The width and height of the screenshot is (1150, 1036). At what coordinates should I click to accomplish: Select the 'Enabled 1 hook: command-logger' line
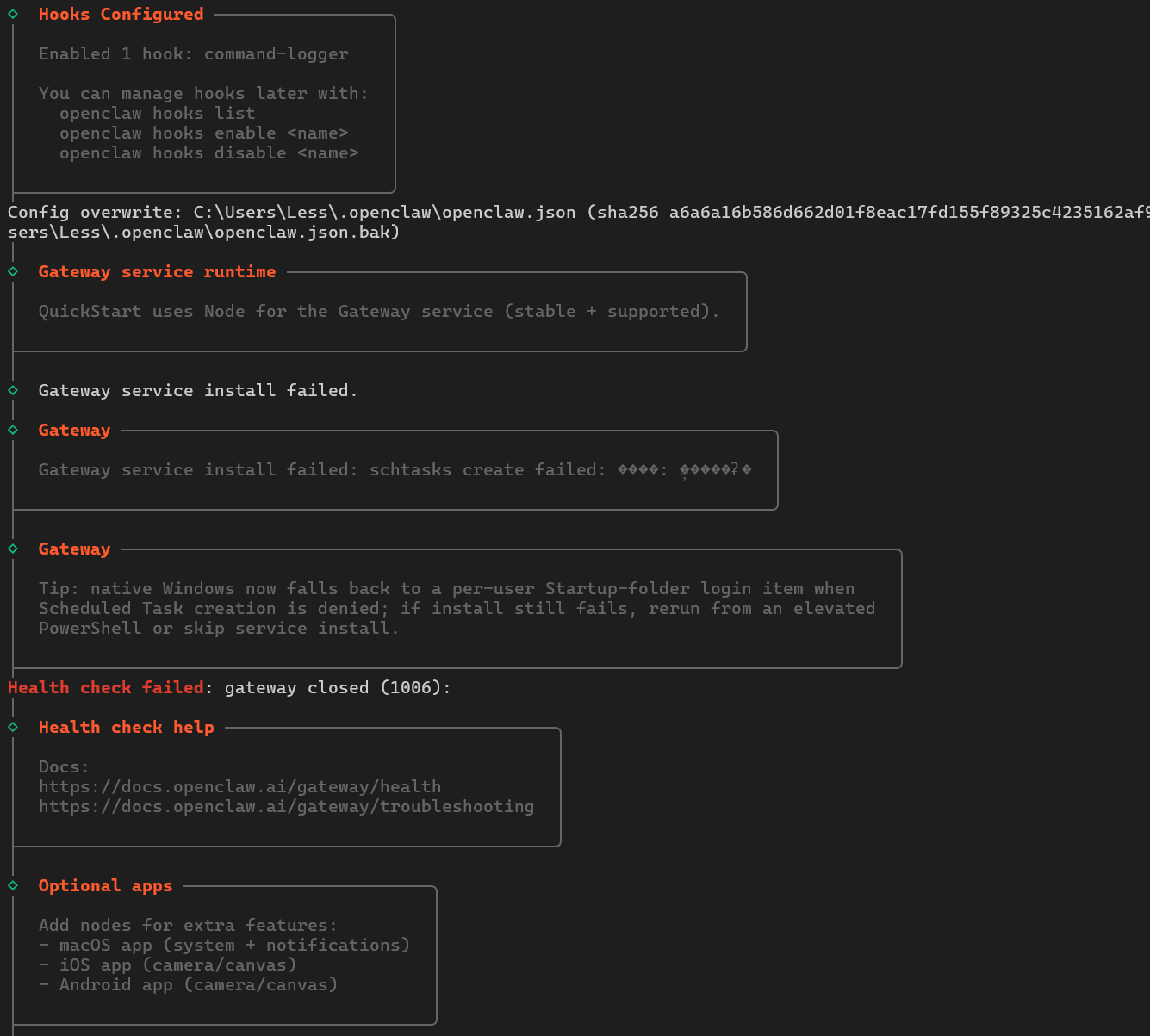tap(194, 53)
